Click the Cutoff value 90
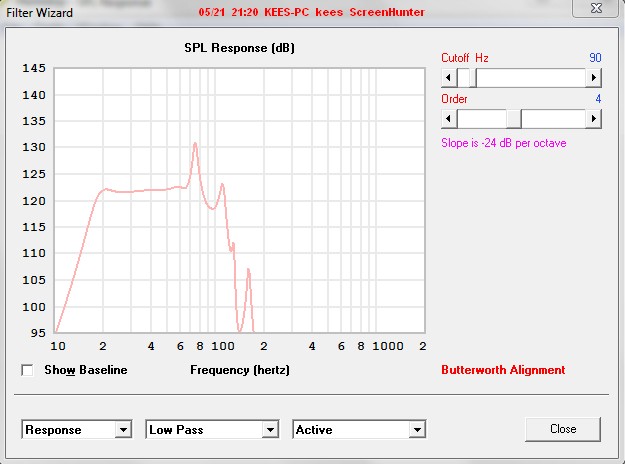Screen dimensions: 625x464 pyautogui.click(x=595, y=58)
